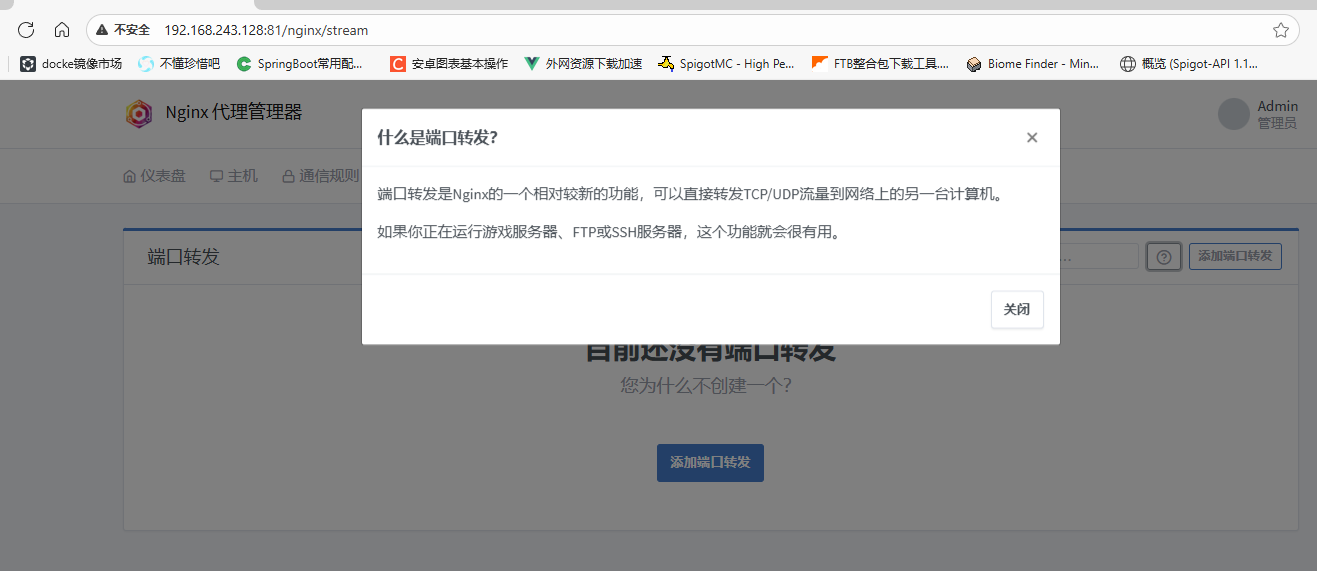Click the help question mark icon
This screenshot has width=1317, height=571.
coord(1163,257)
